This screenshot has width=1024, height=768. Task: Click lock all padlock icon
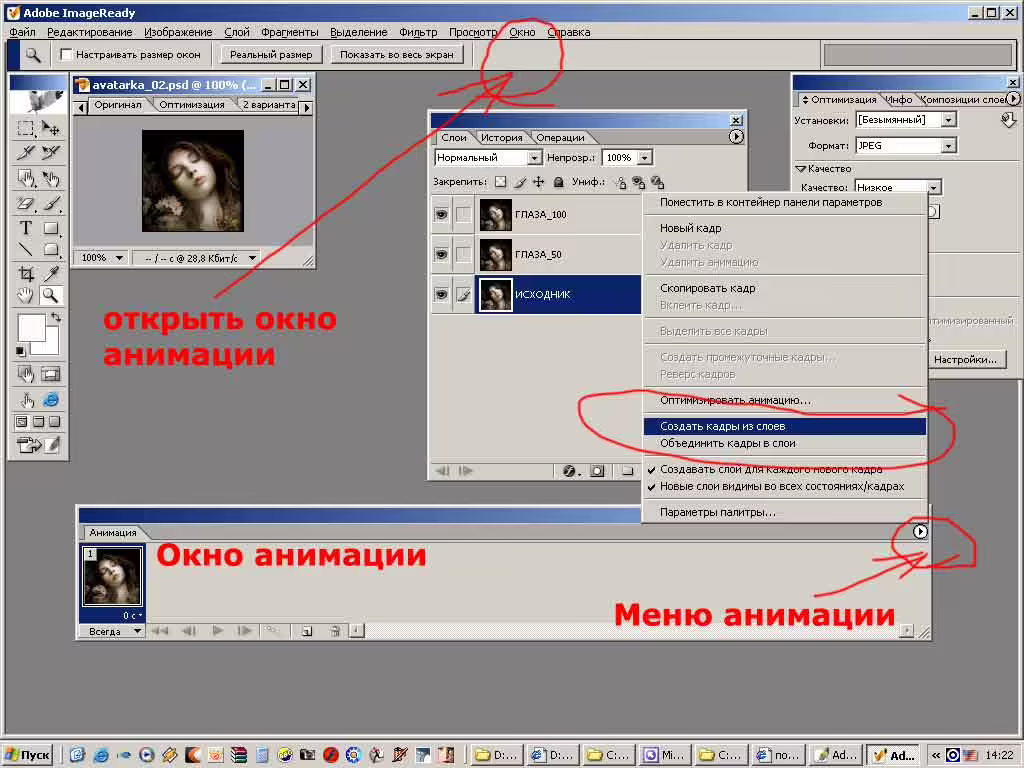pyautogui.click(x=558, y=182)
